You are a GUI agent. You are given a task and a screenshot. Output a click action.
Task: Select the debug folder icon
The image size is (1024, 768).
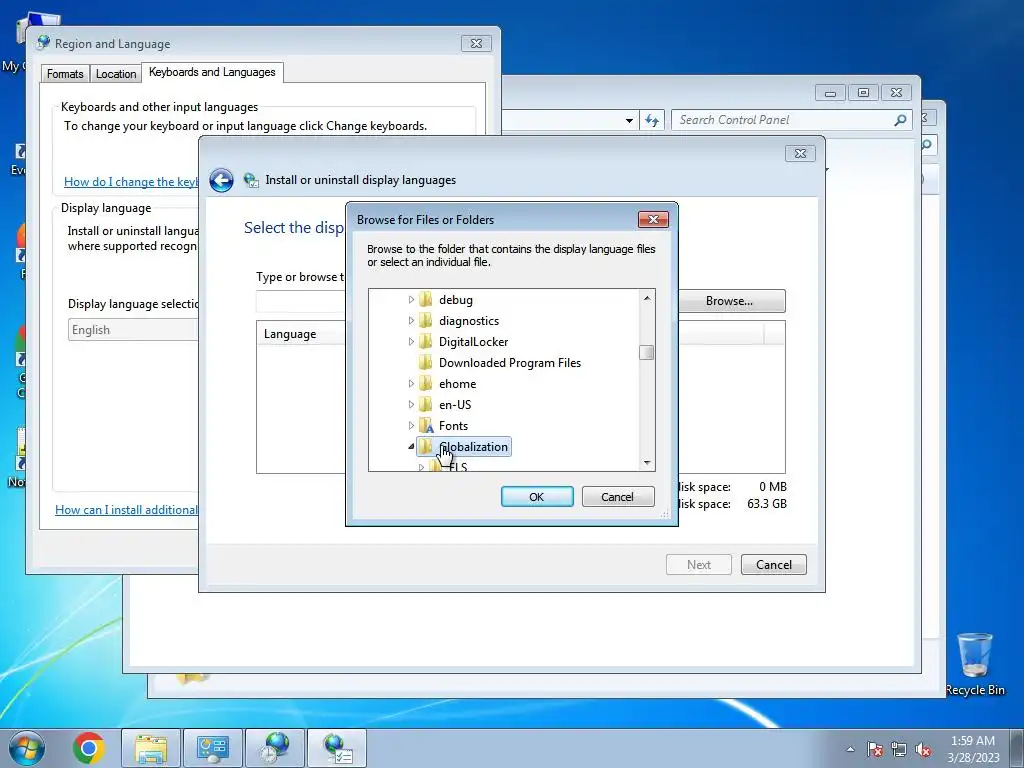[x=426, y=300]
